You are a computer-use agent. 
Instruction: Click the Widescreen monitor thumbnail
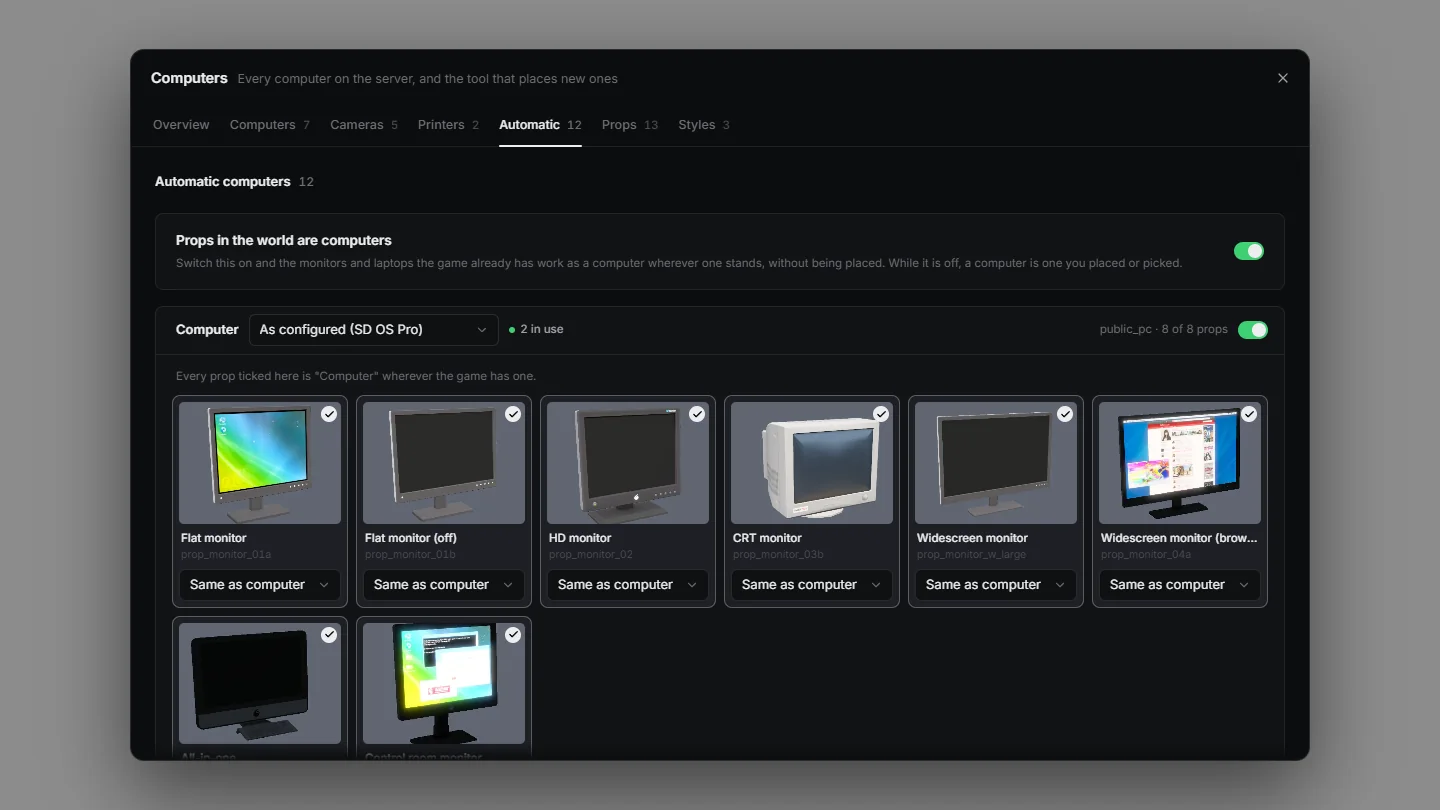pos(996,463)
